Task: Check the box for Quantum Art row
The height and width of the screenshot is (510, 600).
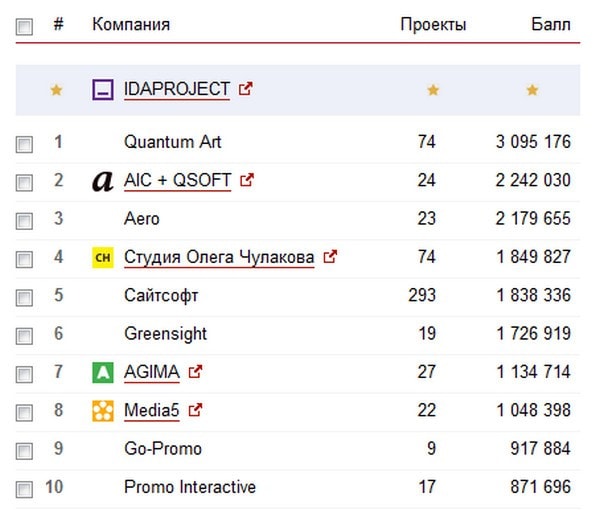Action: pos(24,144)
